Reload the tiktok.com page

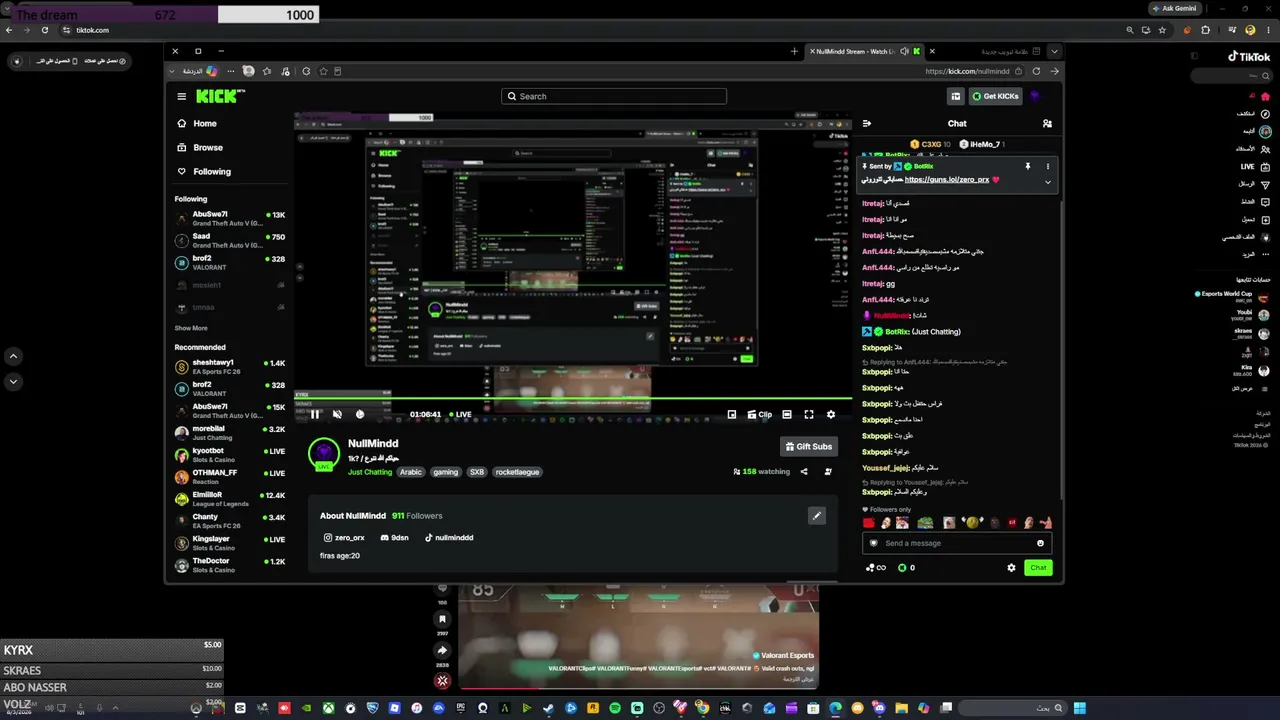[x=45, y=30]
